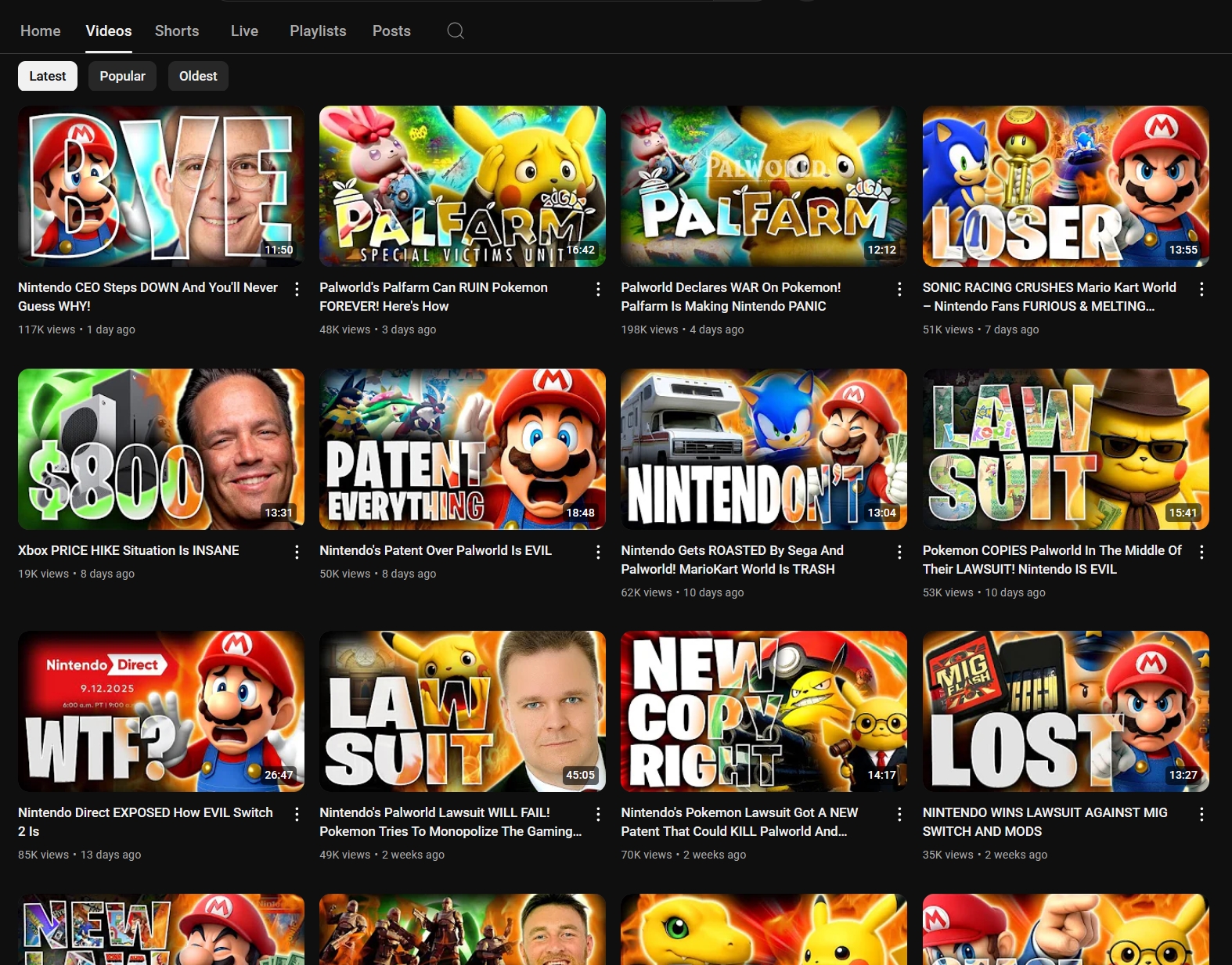Play the $800 Xbox thumbnail video
Viewport: 1232px width, 965px height.
[x=161, y=449]
